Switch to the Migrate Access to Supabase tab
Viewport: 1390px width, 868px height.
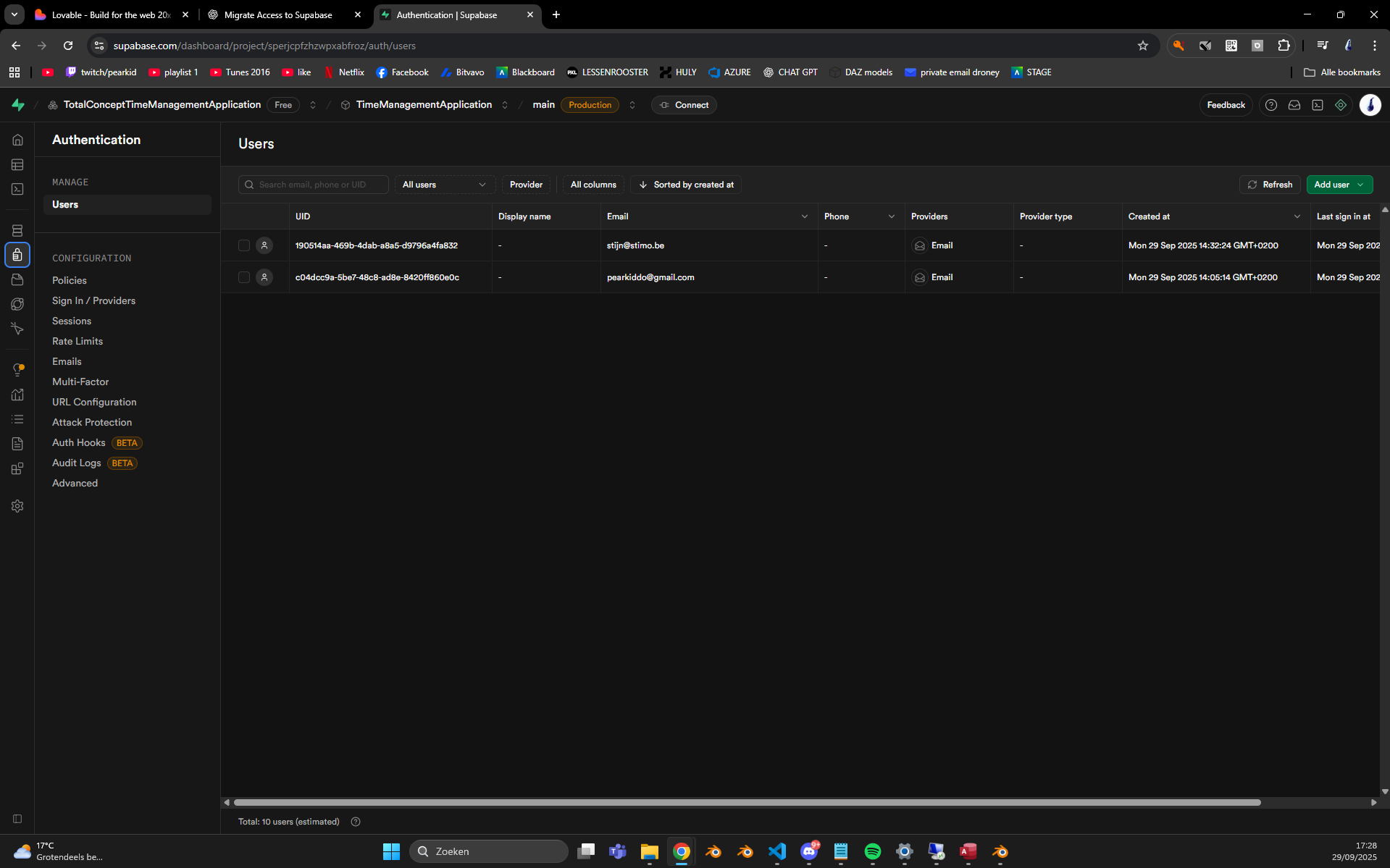278,14
